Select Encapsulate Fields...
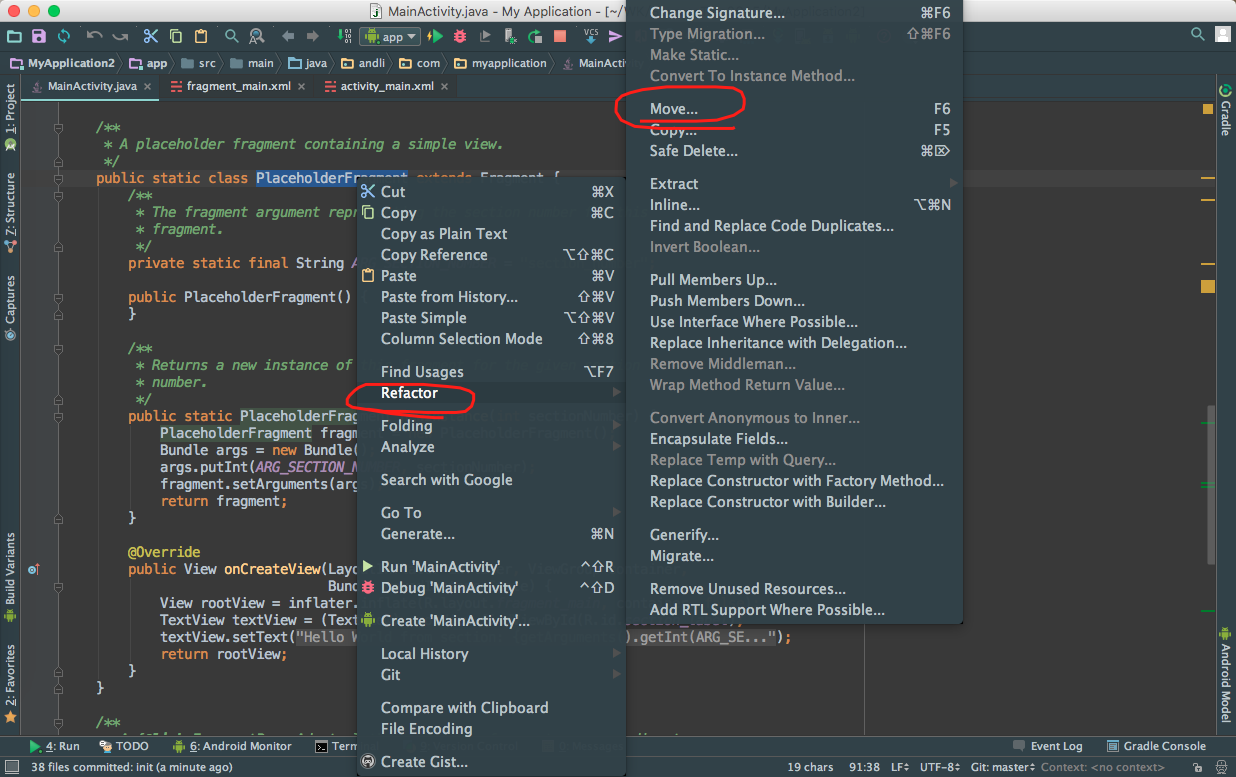1236x777 pixels. (795, 439)
